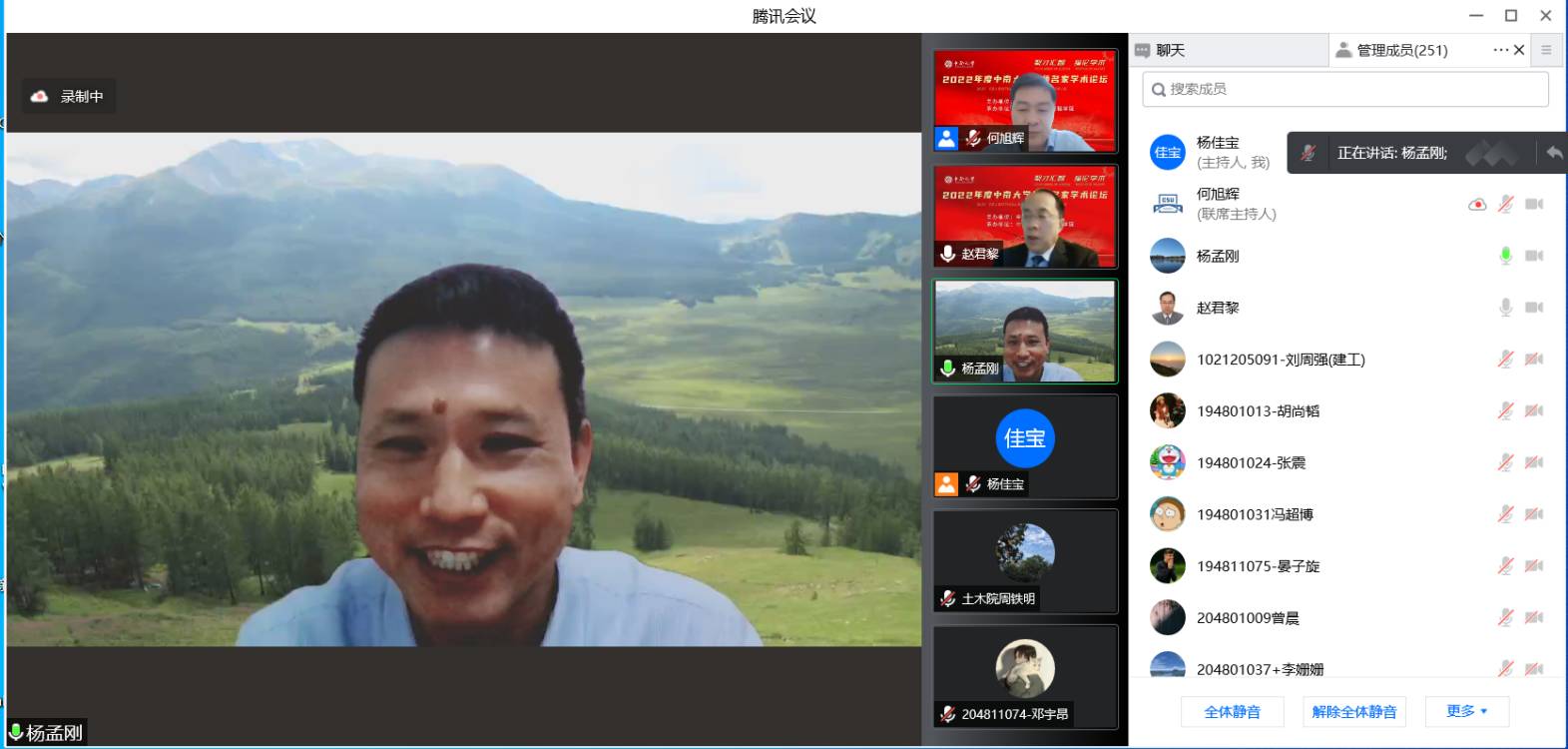This screenshot has height=749, width=1568.
Task: Select 赵君黎's video thumbnail in the strip
Action: pyautogui.click(x=1025, y=216)
